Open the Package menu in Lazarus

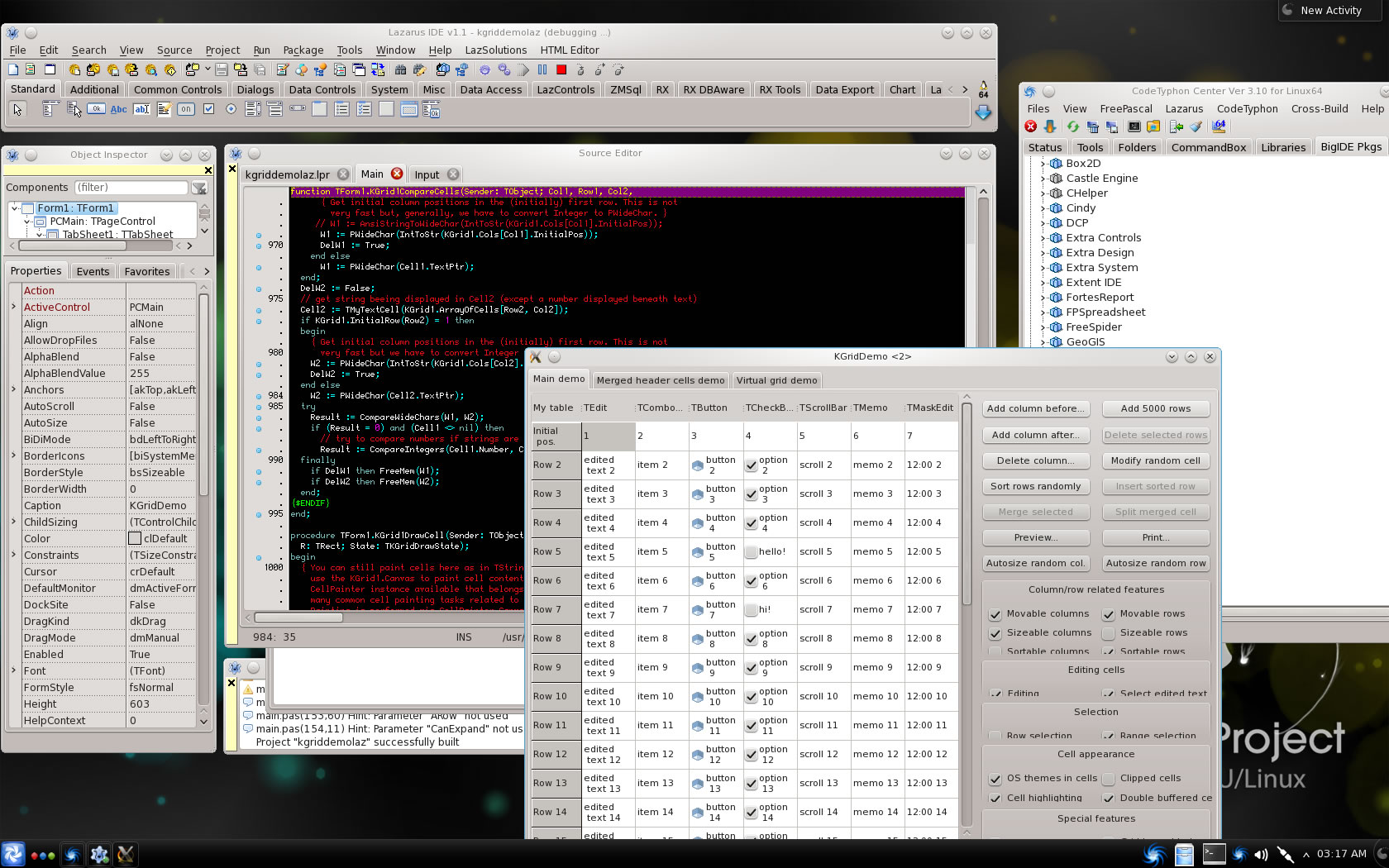[x=303, y=50]
